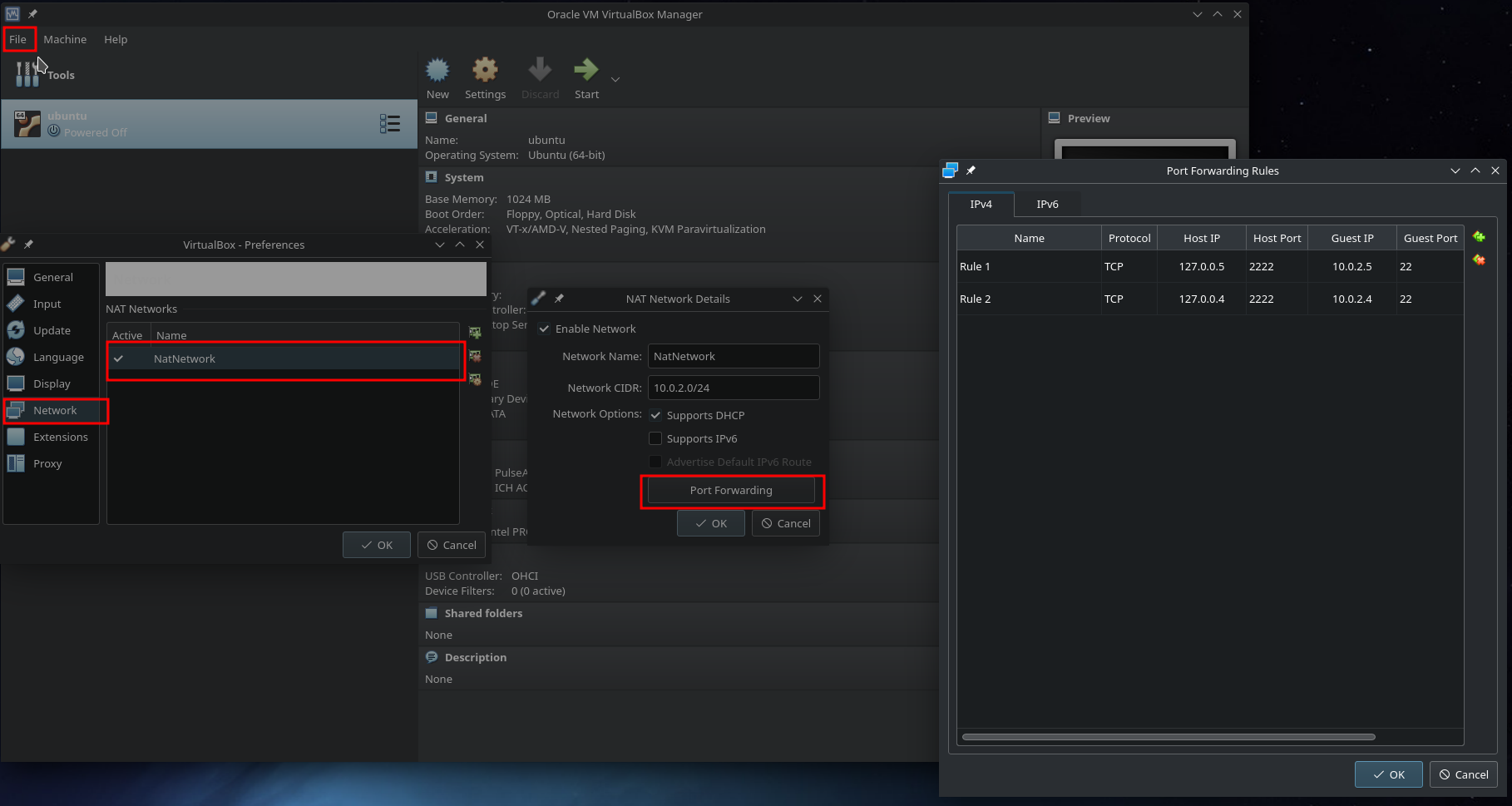The height and width of the screenshot is (806, 1512).
Task: Open the Machine menu
Action: pos(65,39)
